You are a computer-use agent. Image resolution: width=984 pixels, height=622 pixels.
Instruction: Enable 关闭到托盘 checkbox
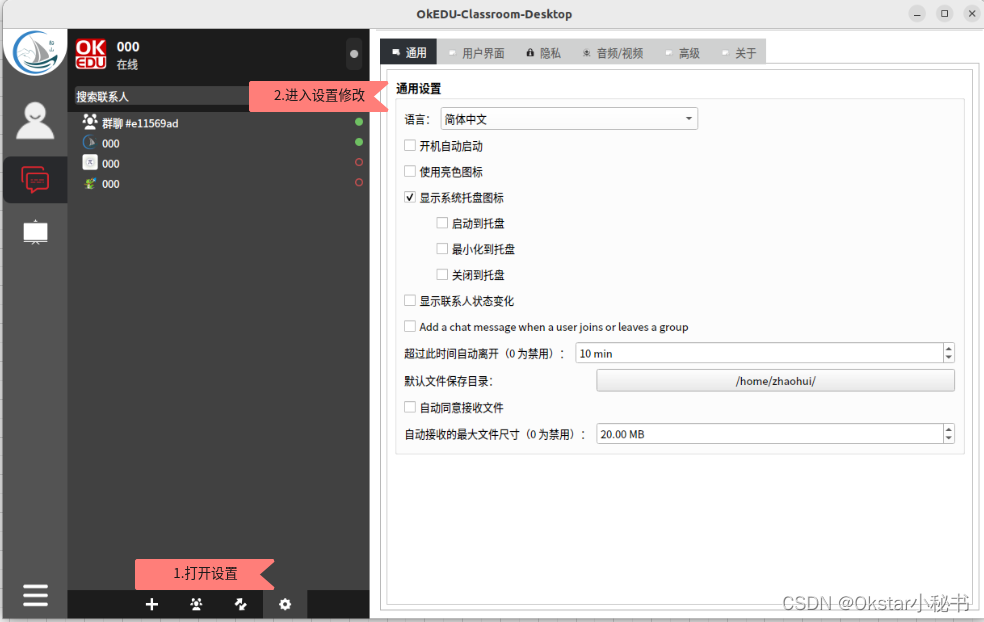(x=442, y=274)
